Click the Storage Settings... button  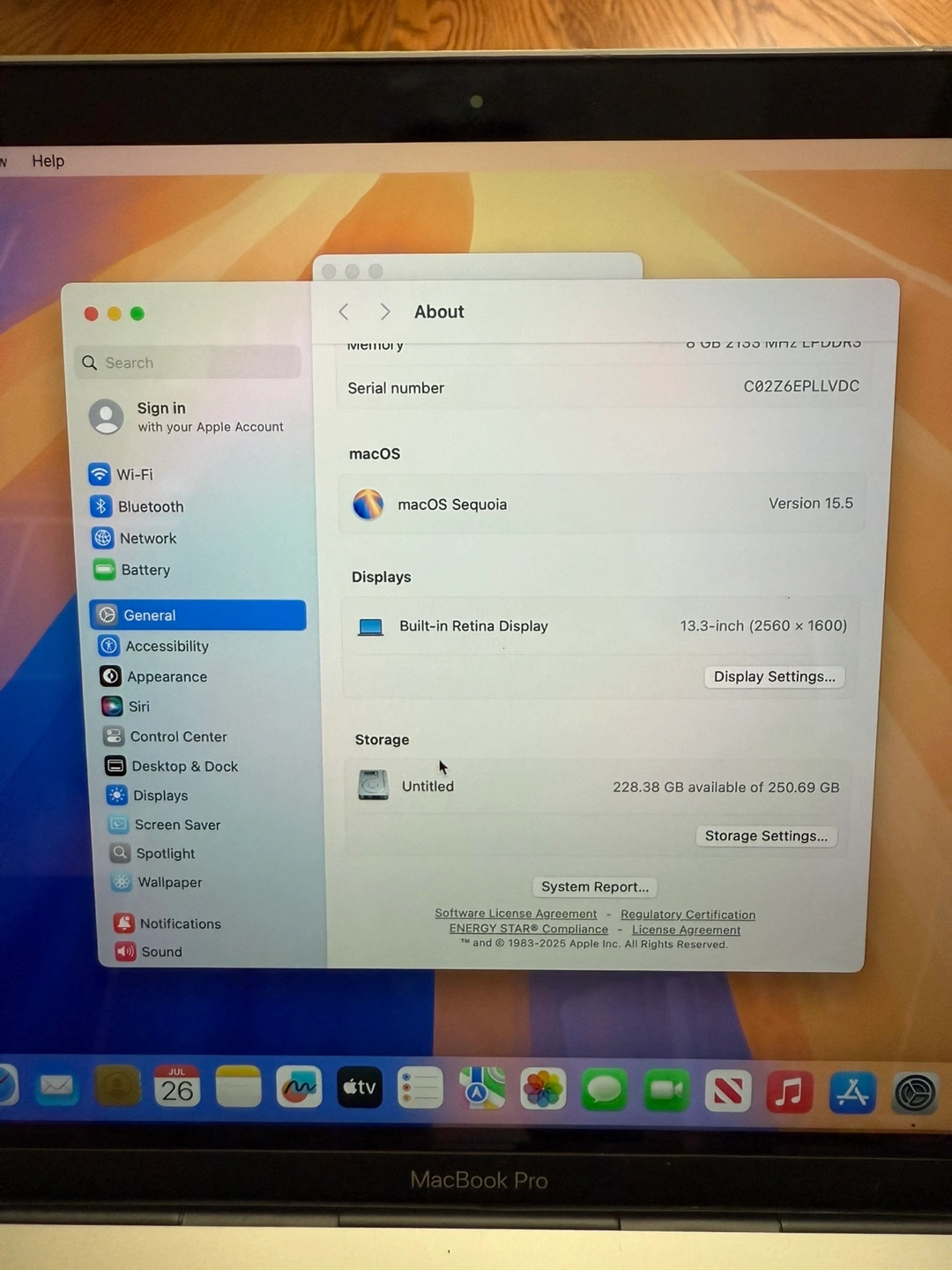click(x=766, y=836)
